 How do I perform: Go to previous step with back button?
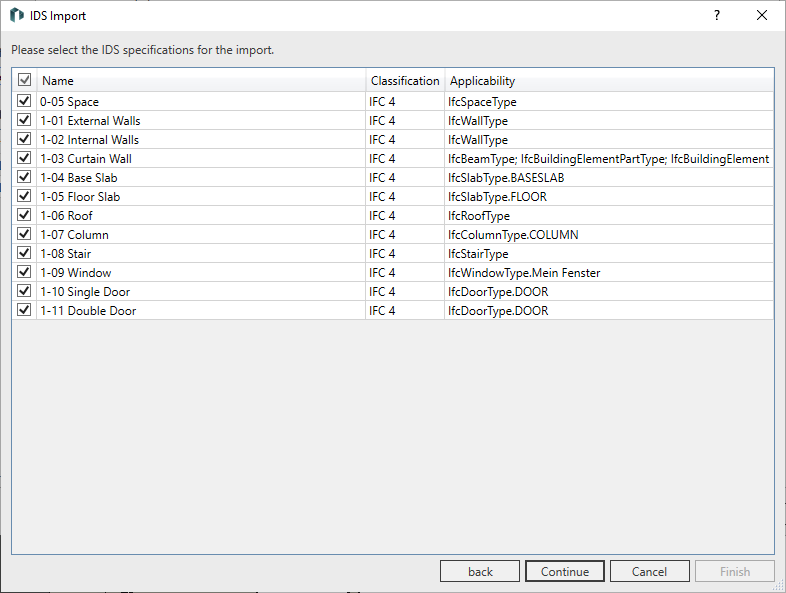(x=480, y=571)
